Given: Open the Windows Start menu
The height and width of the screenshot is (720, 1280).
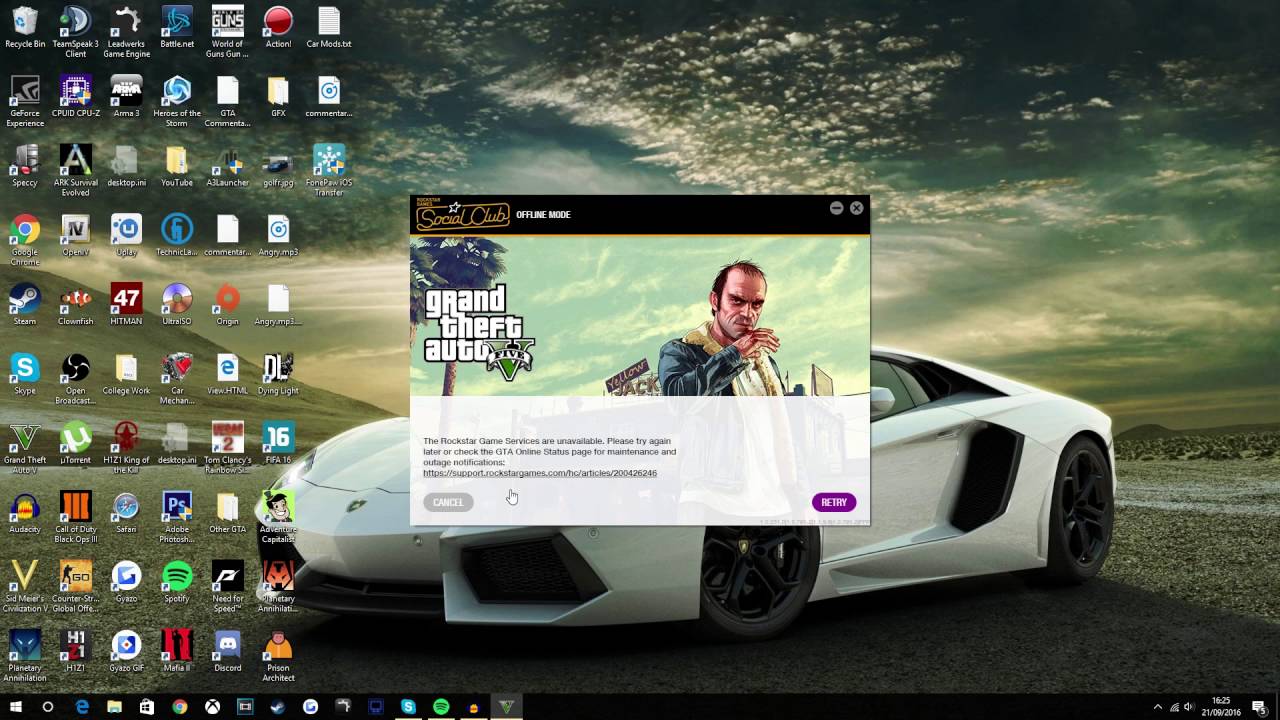Looking at the screenshot, I should pyautogui.click(x=16, y=707).
